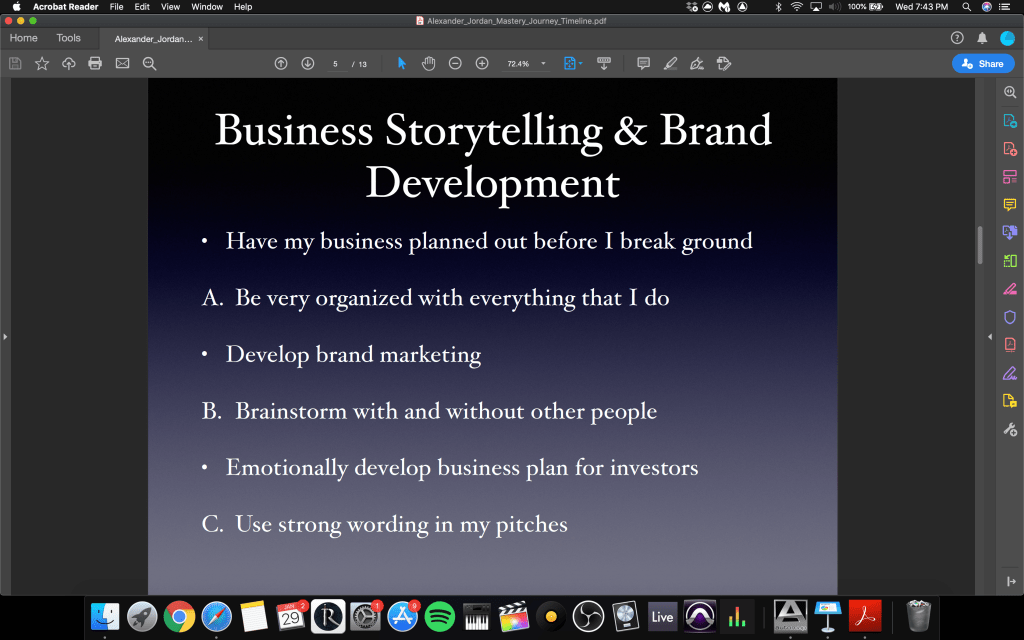Image resolution: width=1024 pixels, height=640 pixels.
Task: Click the blue Share button
Action: [x=981, y=63]
